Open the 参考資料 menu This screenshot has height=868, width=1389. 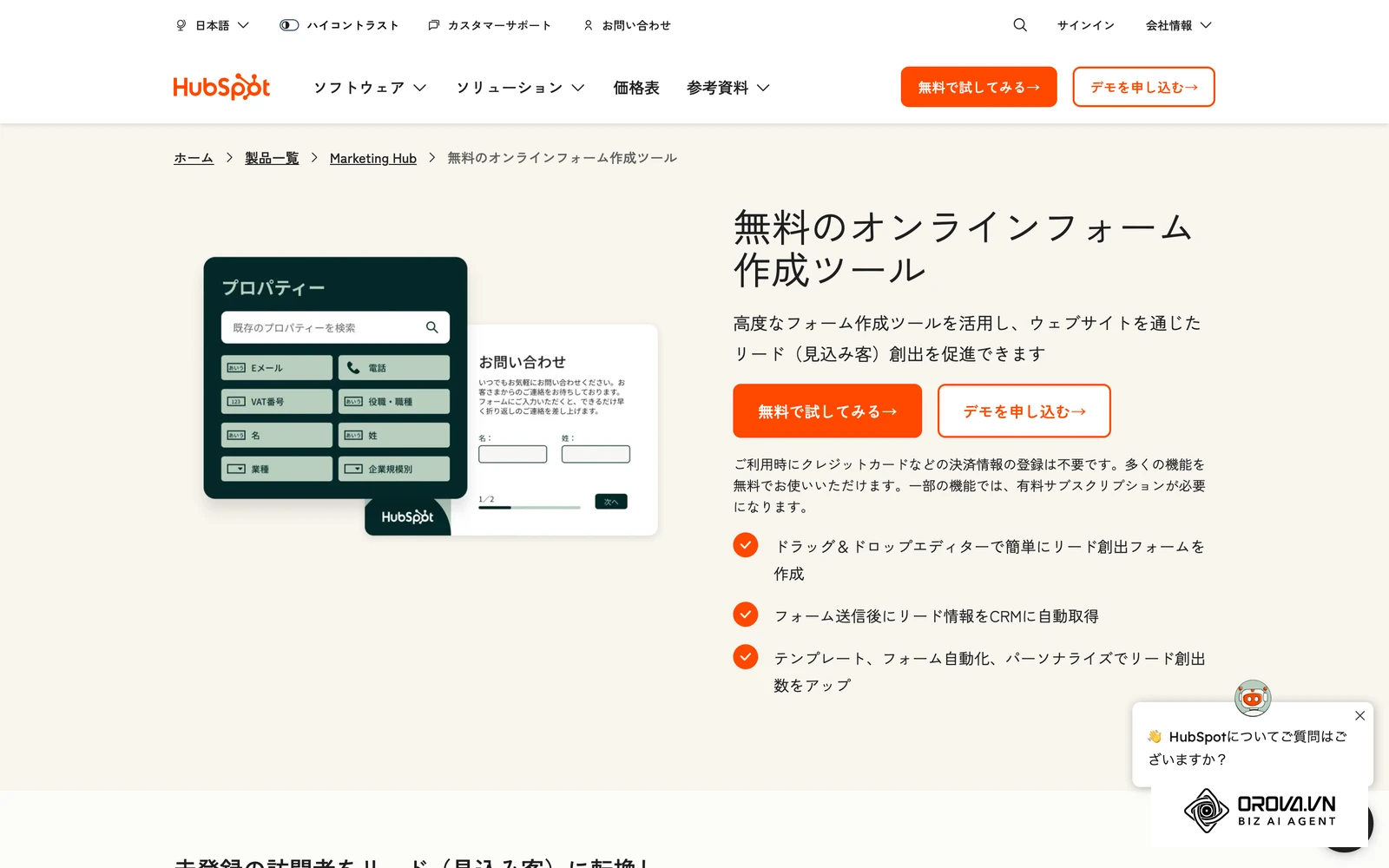click(727, 88)
